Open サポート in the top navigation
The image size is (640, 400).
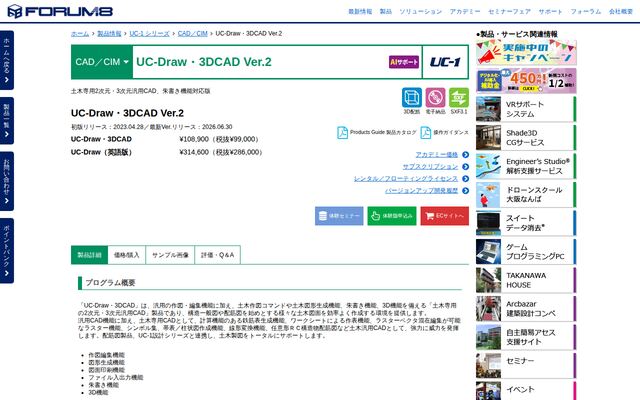tap(550, 11)
